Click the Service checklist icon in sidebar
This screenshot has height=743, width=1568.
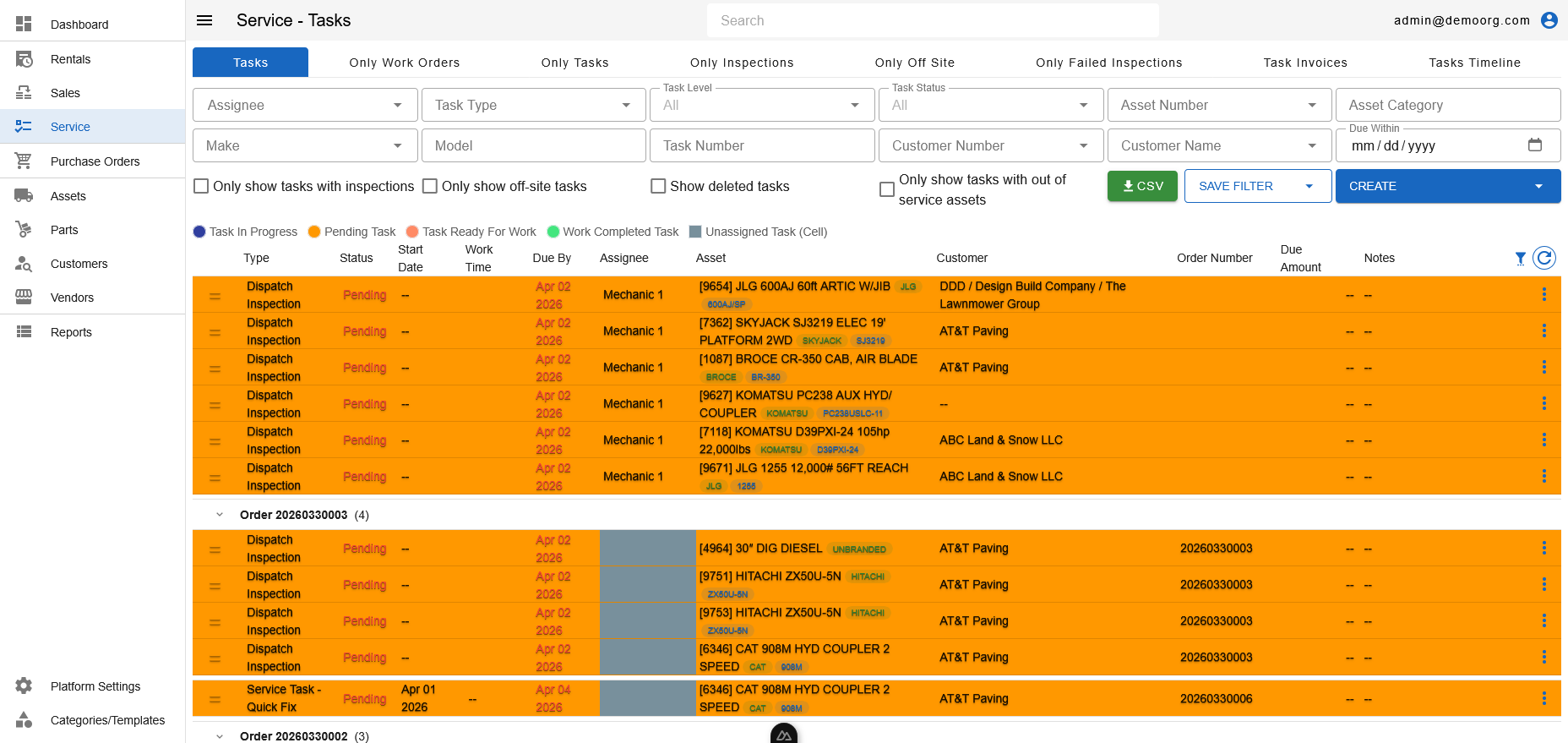pos(24,127)
